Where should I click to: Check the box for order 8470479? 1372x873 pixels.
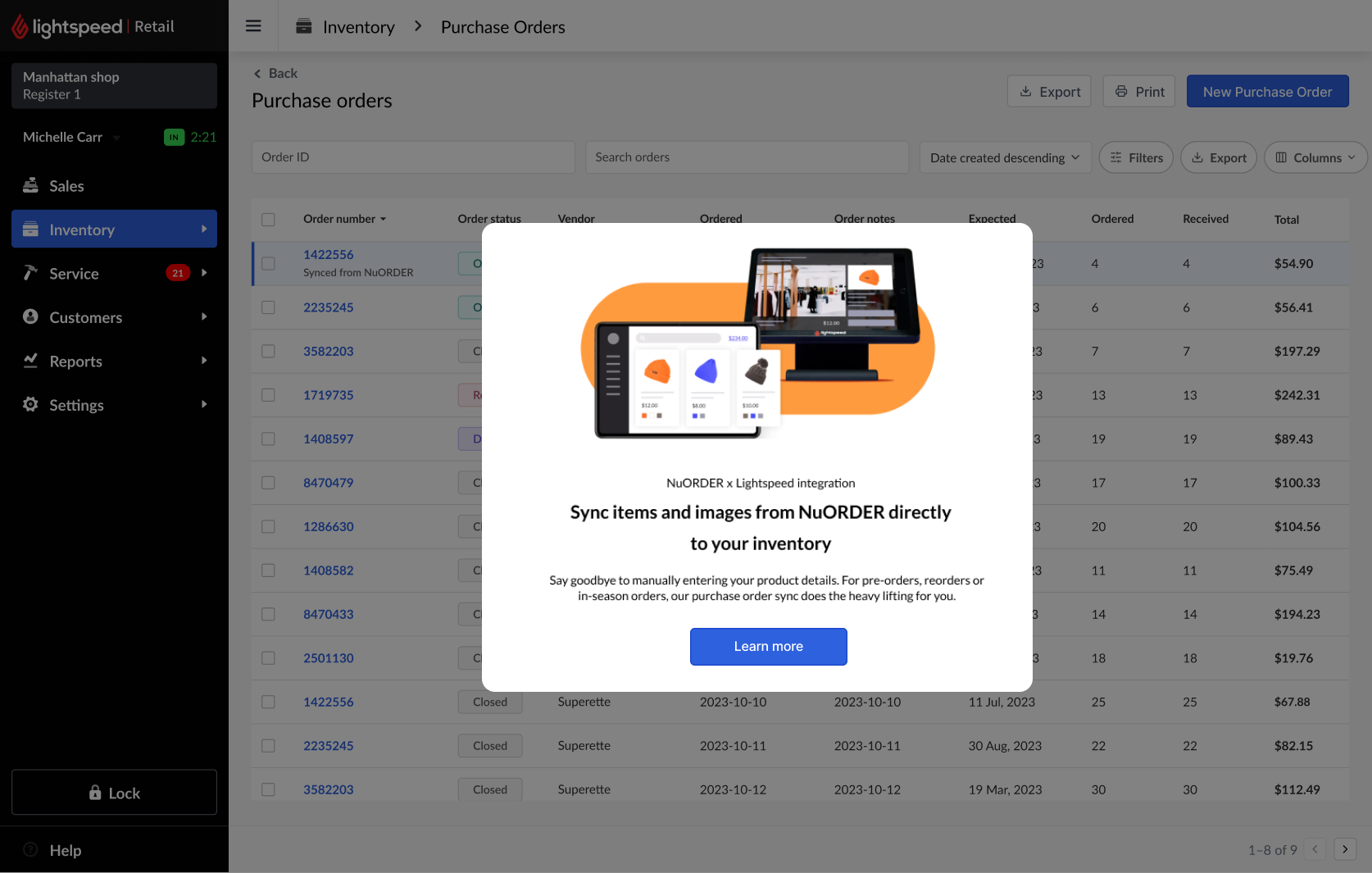click(268, 483)
